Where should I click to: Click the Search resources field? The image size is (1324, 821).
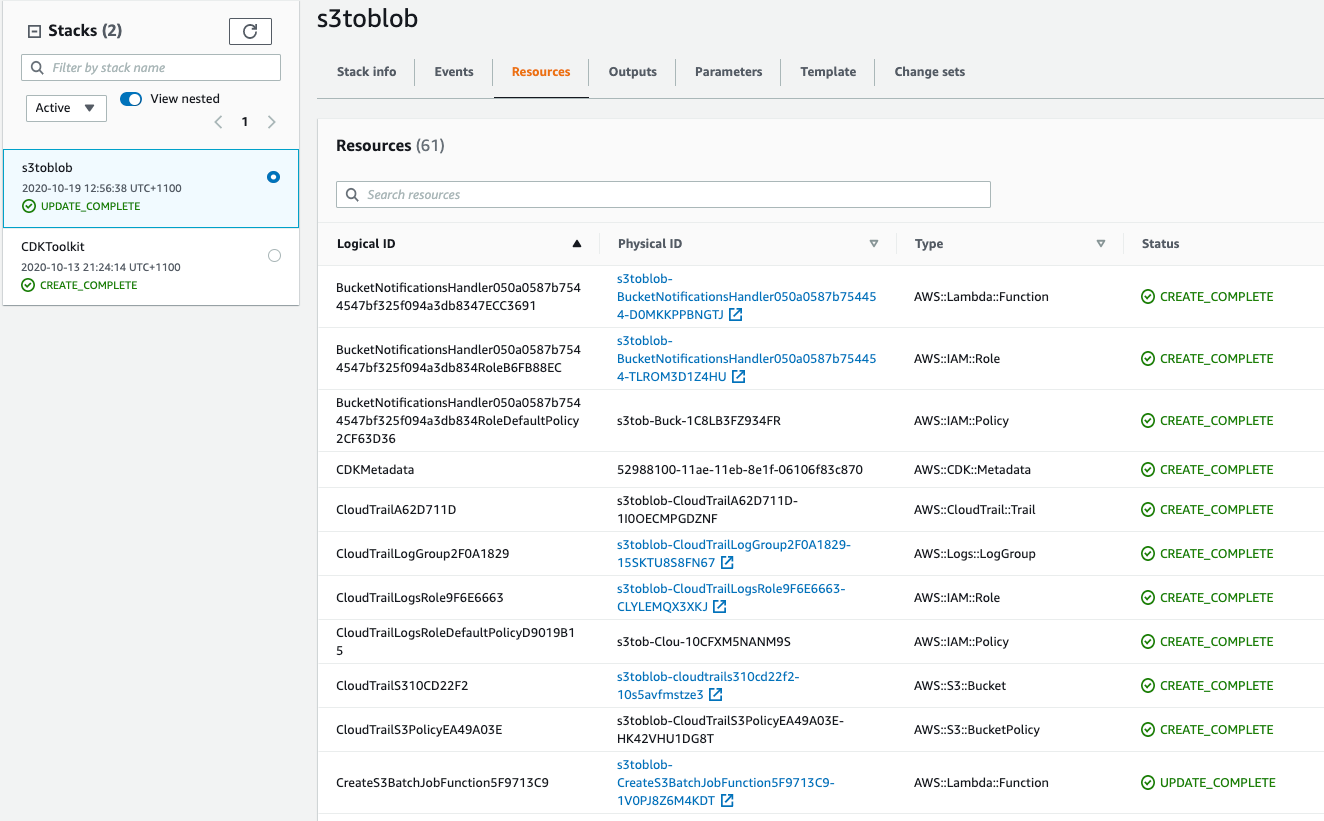point(663,195)
